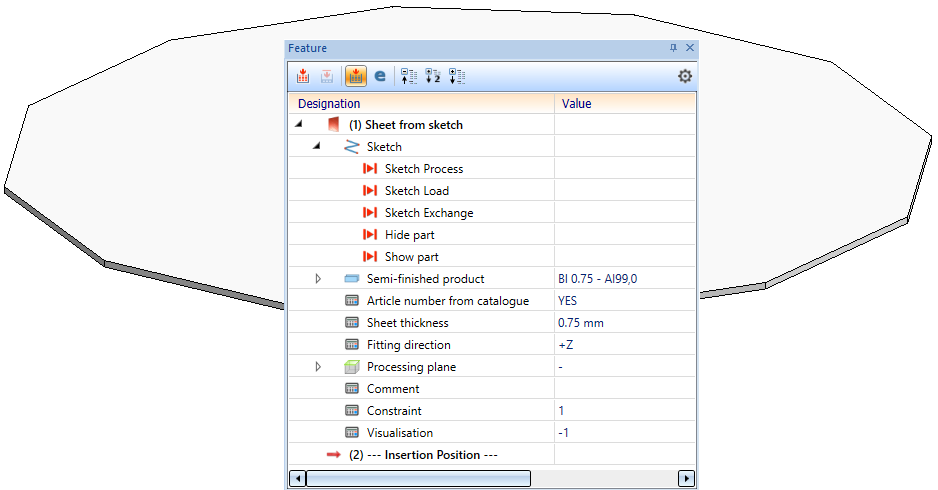Collapse the Sheet from sketch node
Image resolution: width=938 pixels, height=490 pixels.
(299, 125)
